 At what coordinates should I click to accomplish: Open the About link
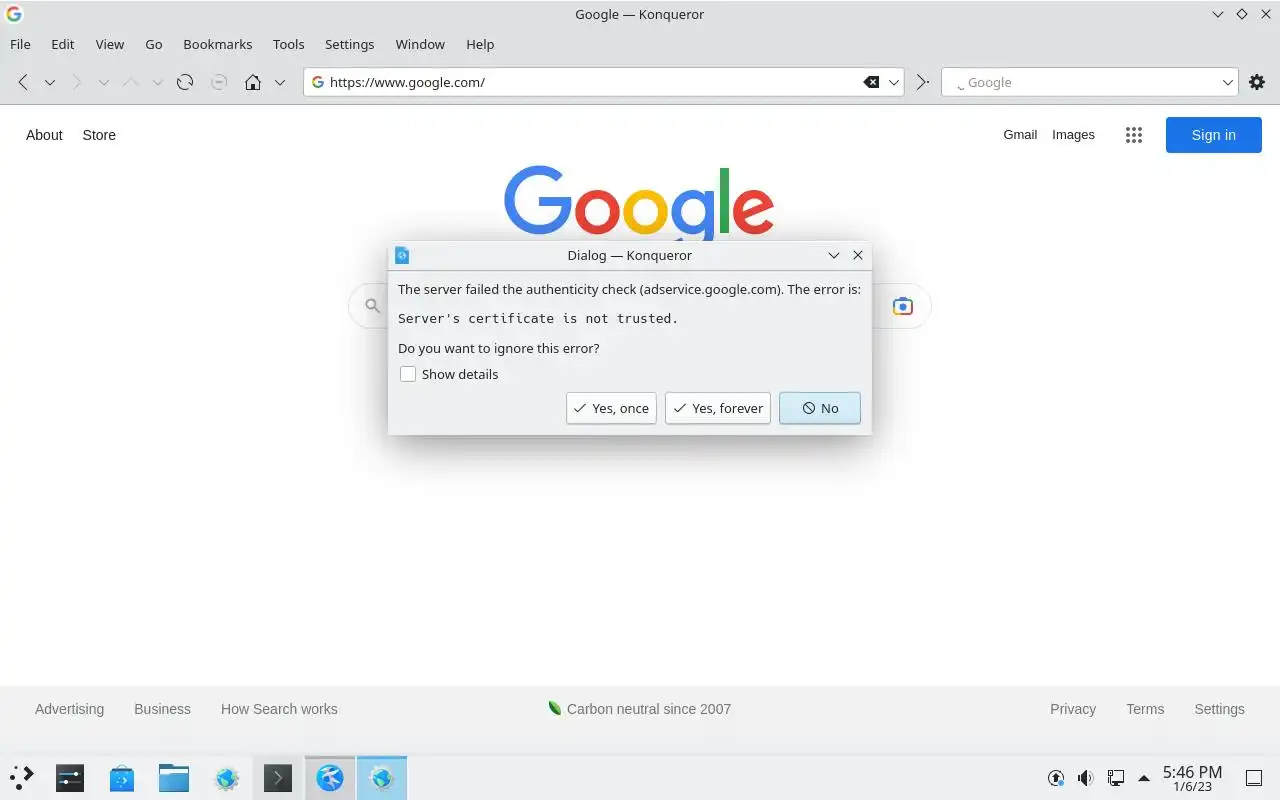[x=44, y=135]
